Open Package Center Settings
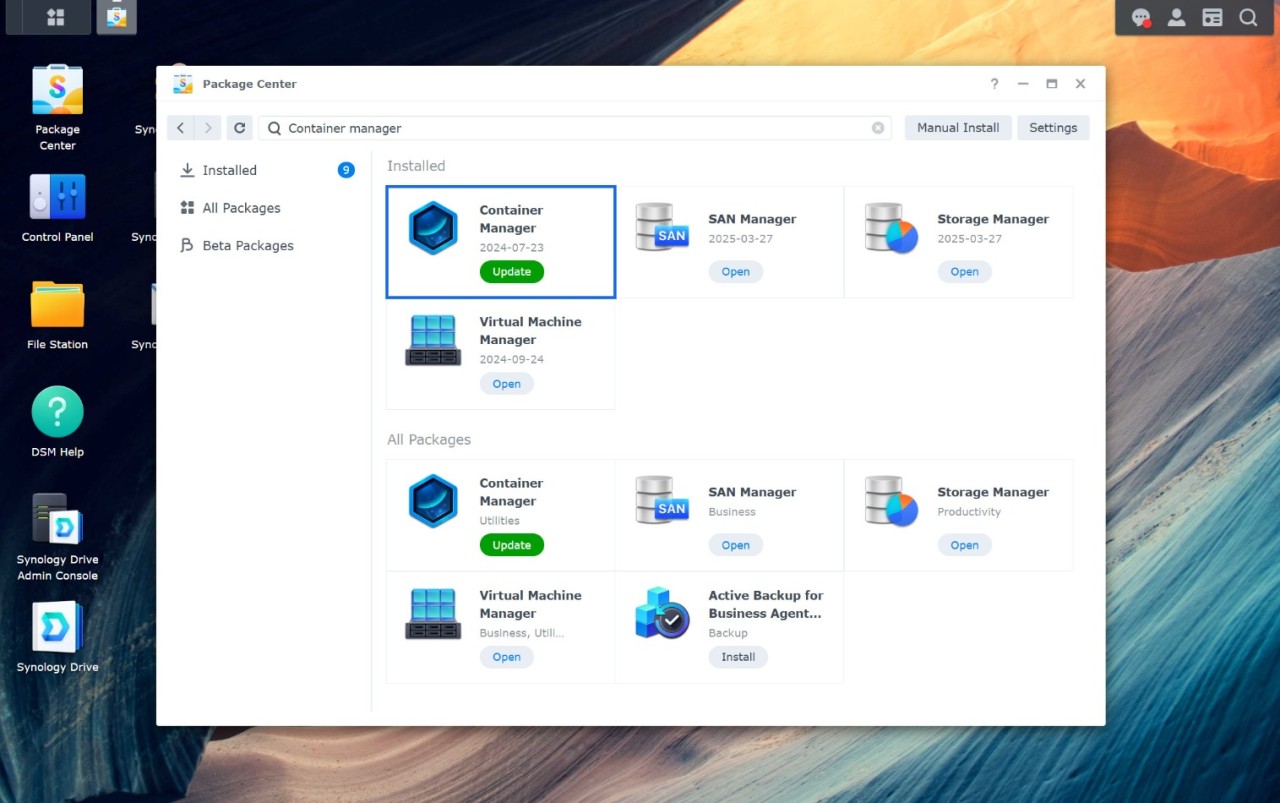 [1053, 128]
